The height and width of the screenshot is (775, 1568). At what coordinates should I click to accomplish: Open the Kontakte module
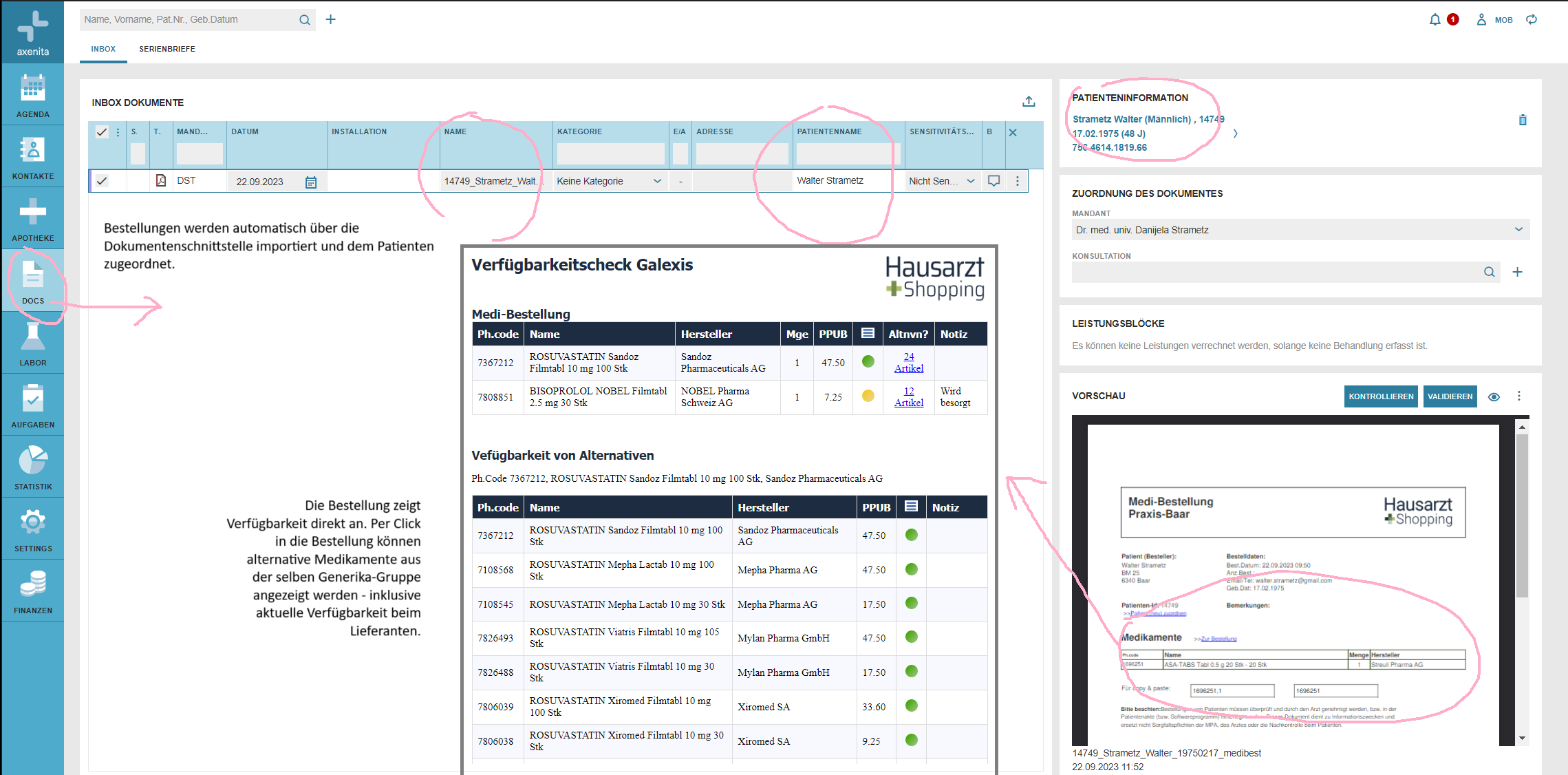tap(32, 158)
